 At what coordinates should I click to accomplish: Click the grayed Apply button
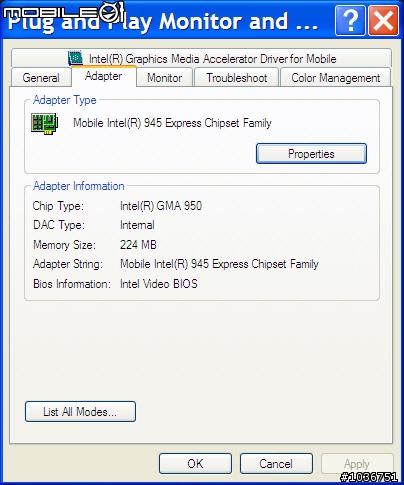click(357, 463)
